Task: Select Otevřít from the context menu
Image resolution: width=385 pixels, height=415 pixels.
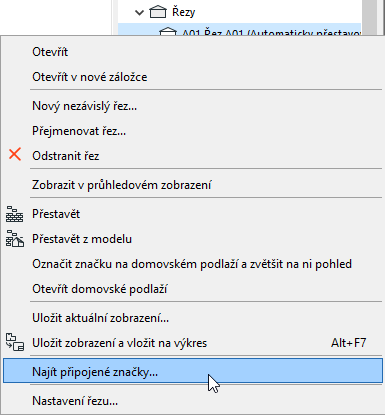Action: (x=193, y=52)
